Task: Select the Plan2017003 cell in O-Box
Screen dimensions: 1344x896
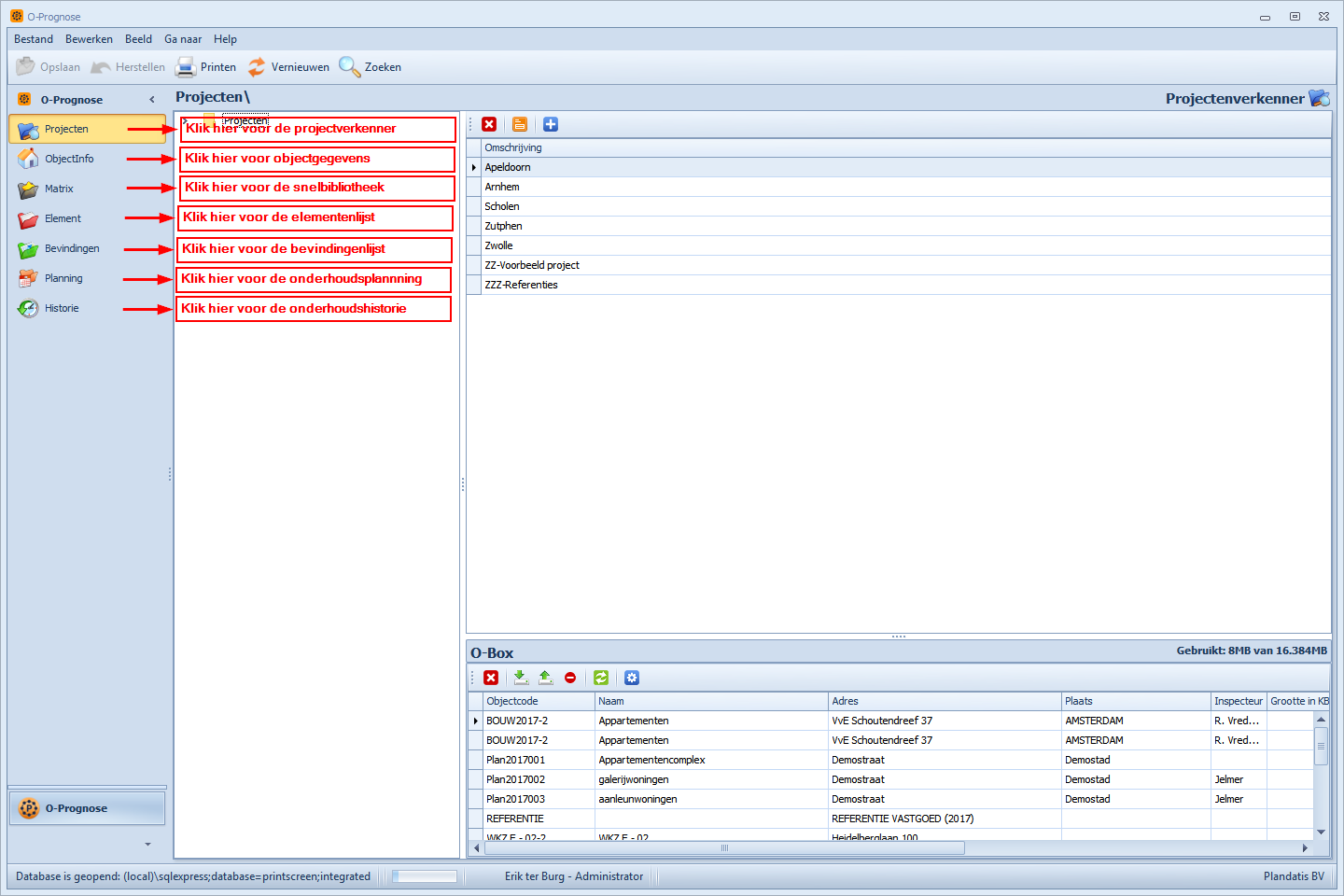Action: coord(539,799)
